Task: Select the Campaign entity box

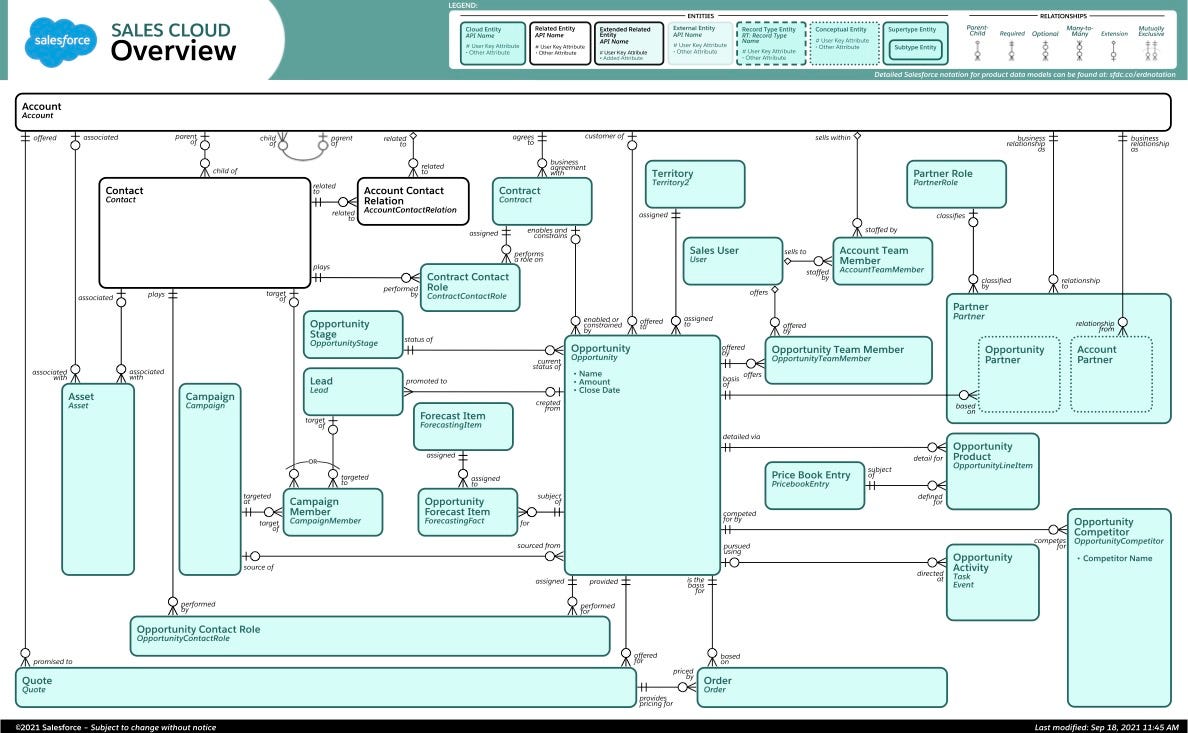Action: click(210, 479)
